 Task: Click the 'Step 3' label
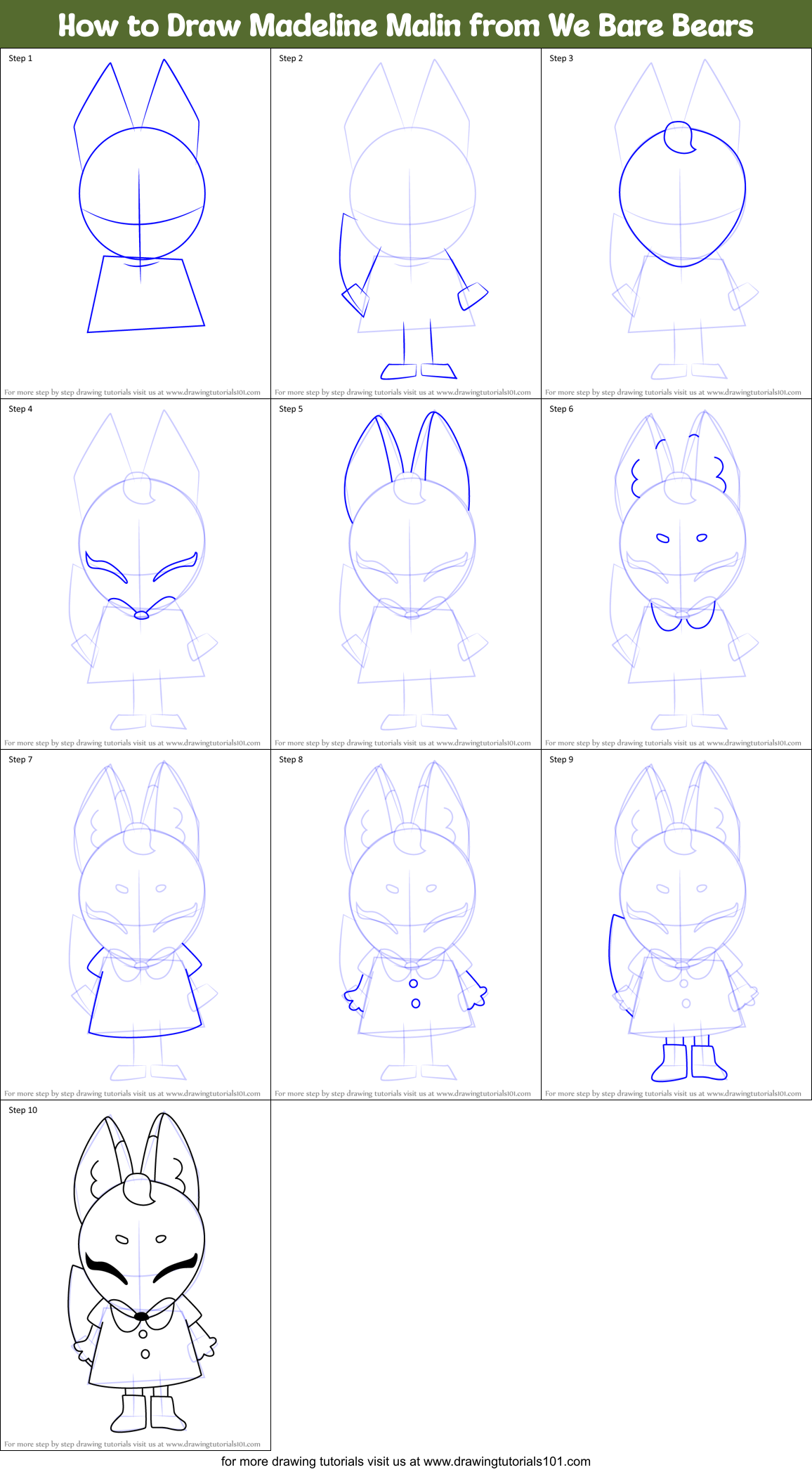point(561,58)
